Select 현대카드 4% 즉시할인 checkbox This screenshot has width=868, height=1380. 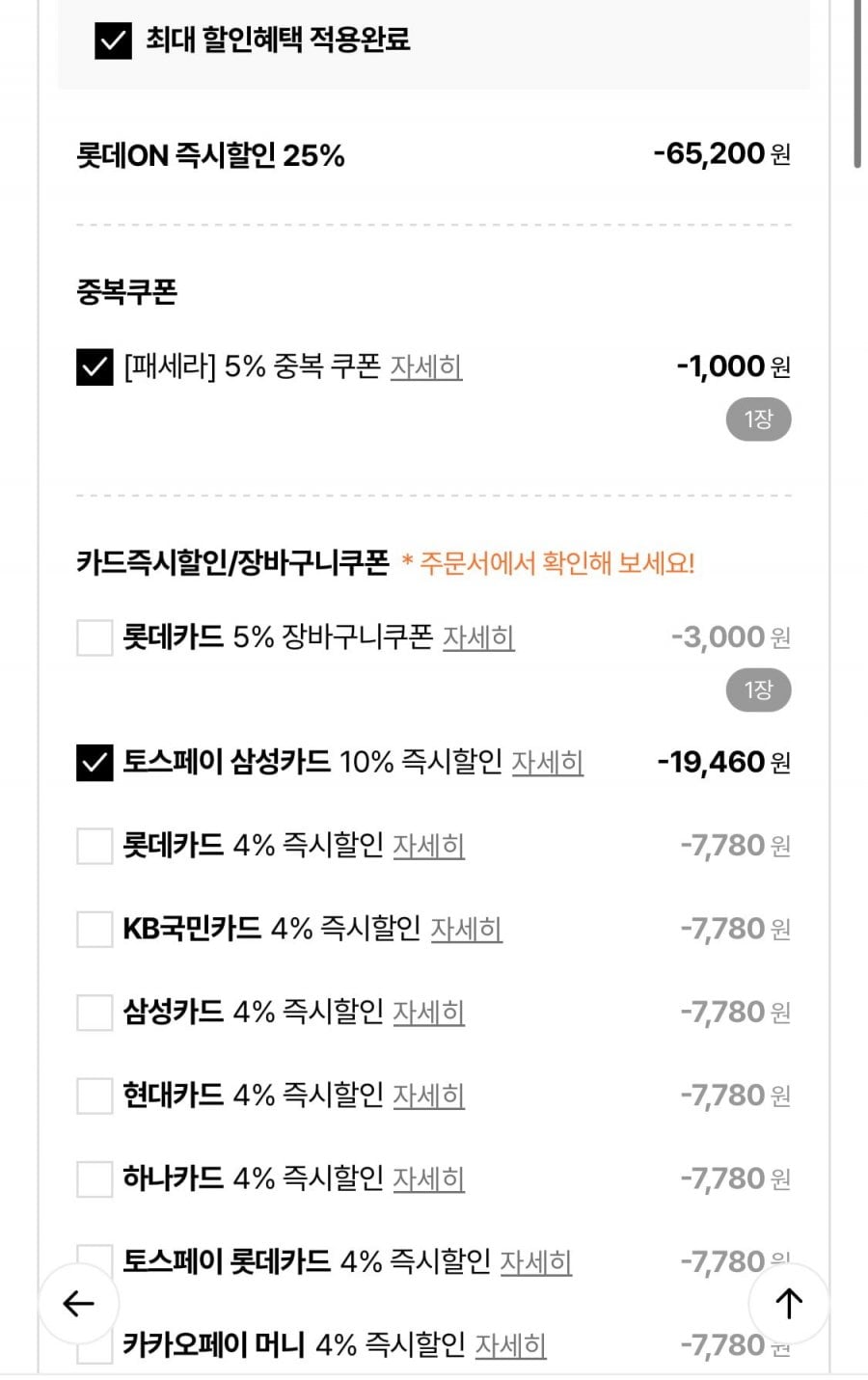click(x=95, y=1096)
